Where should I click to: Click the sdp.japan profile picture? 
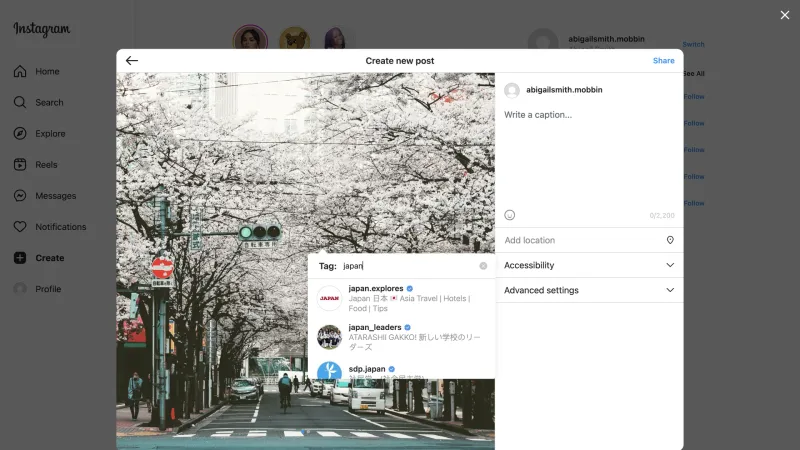click(x=329, y=370)
